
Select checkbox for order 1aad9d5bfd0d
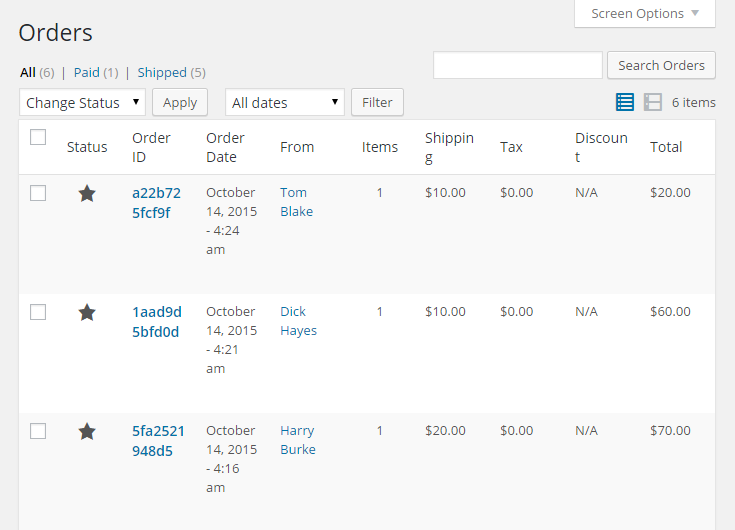click(38, 312)
